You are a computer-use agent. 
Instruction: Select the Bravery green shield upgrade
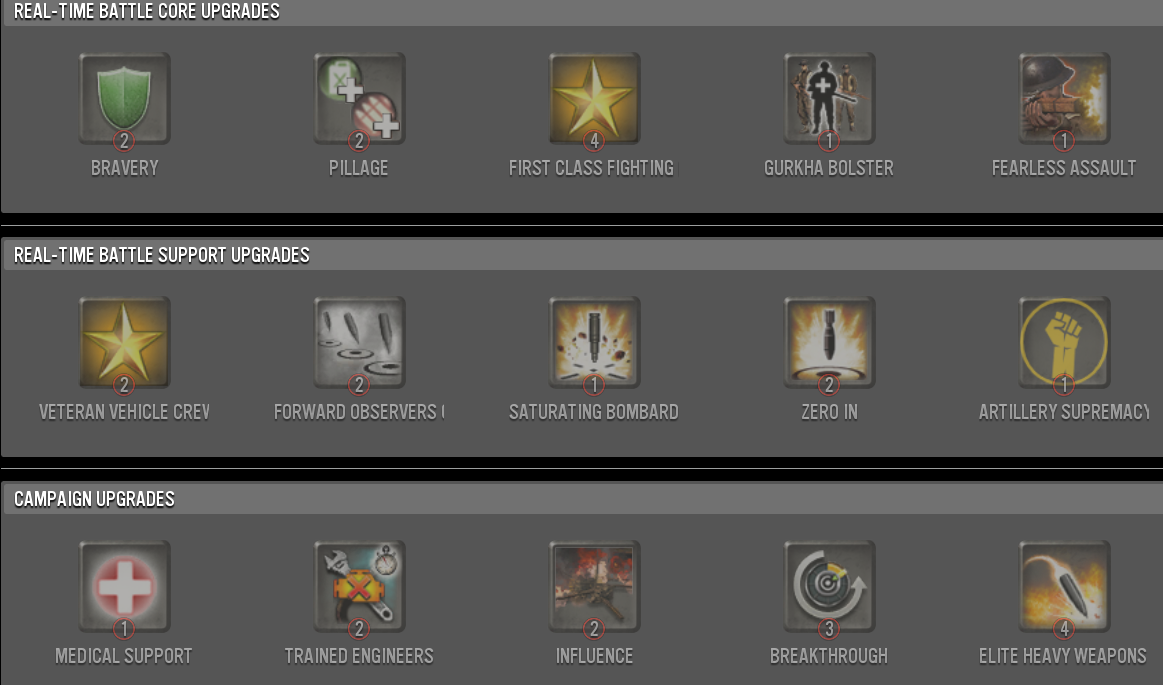[125, 99]
